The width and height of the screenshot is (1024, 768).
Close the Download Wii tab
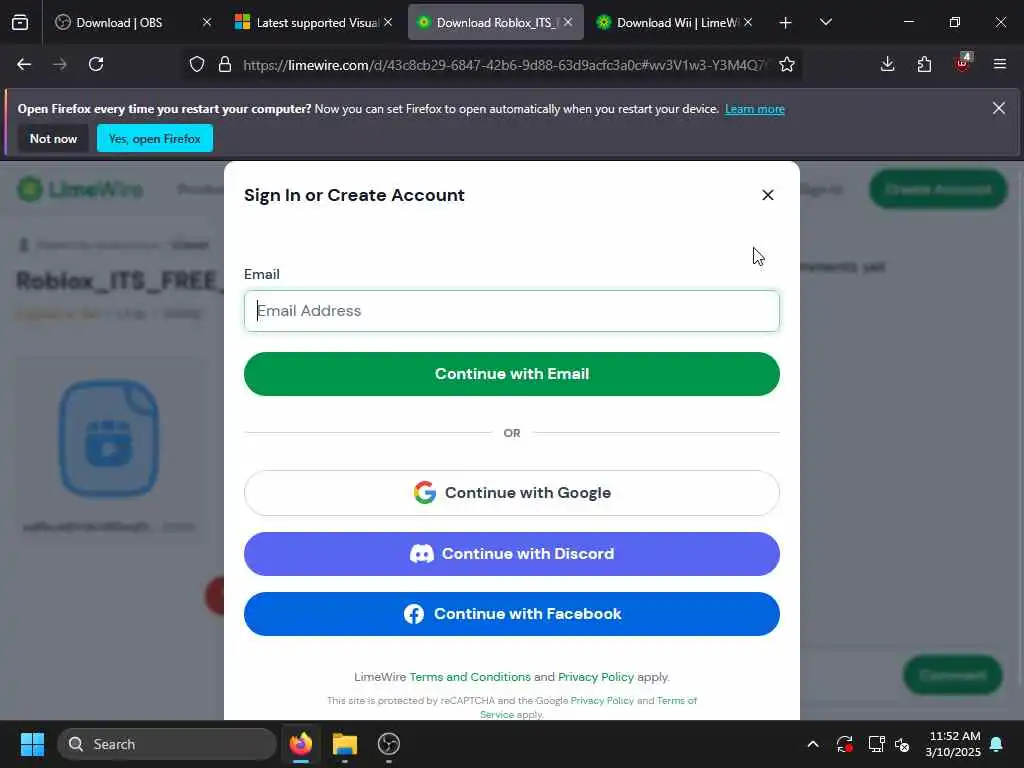[x=748, y=22]
